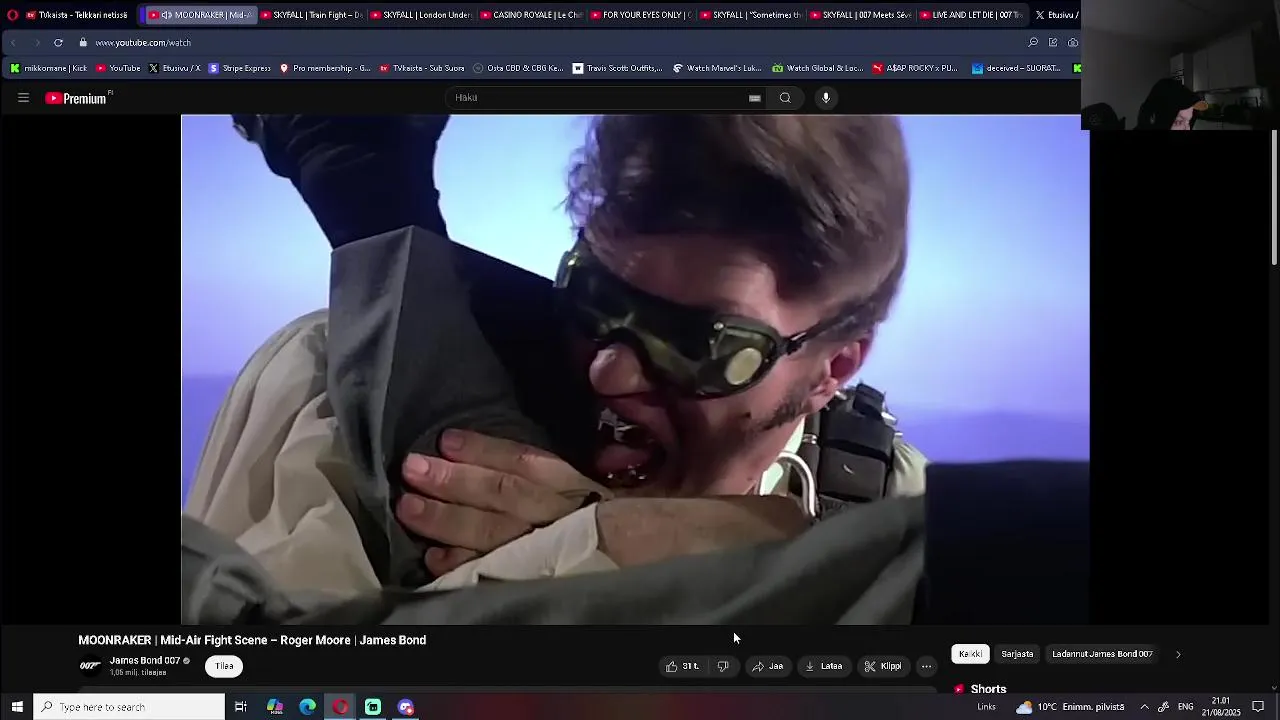Switch to SKYFALL London Underground tab
Viewport: 1280px width, 720px height.
pyautogui.click(x=422, y=15)
